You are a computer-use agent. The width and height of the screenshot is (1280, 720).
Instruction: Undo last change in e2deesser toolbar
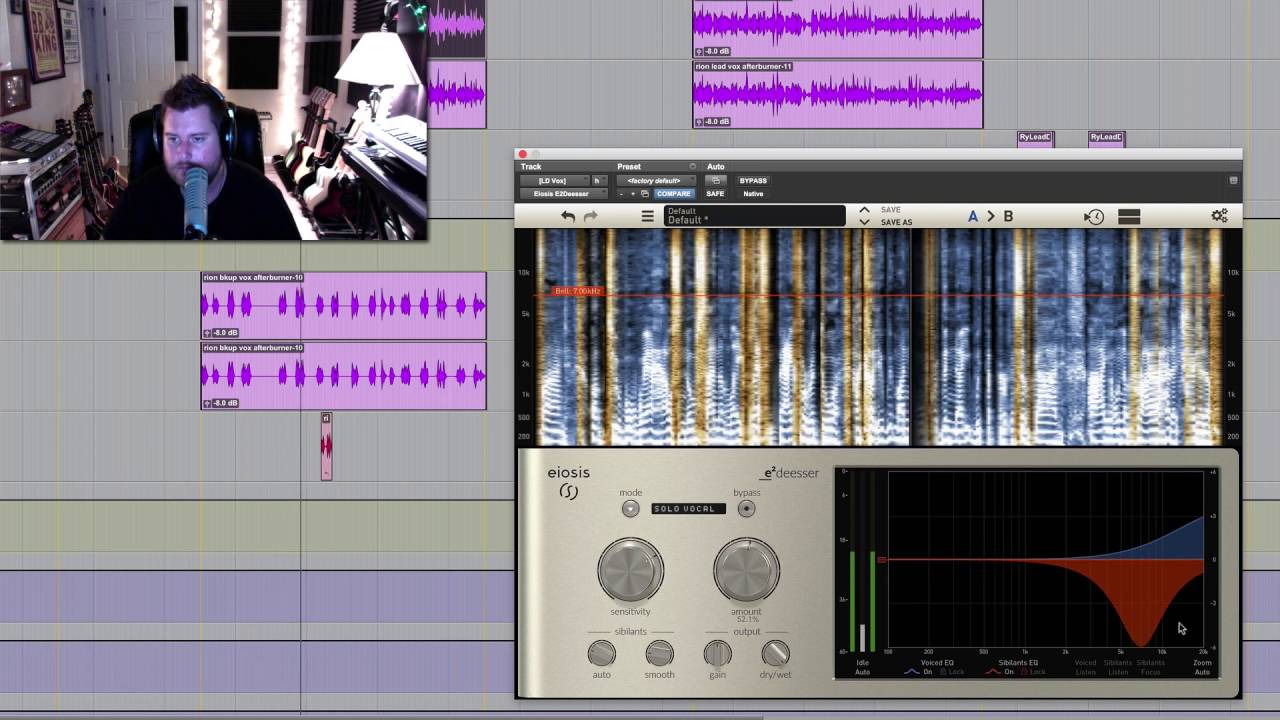[568, 216]
